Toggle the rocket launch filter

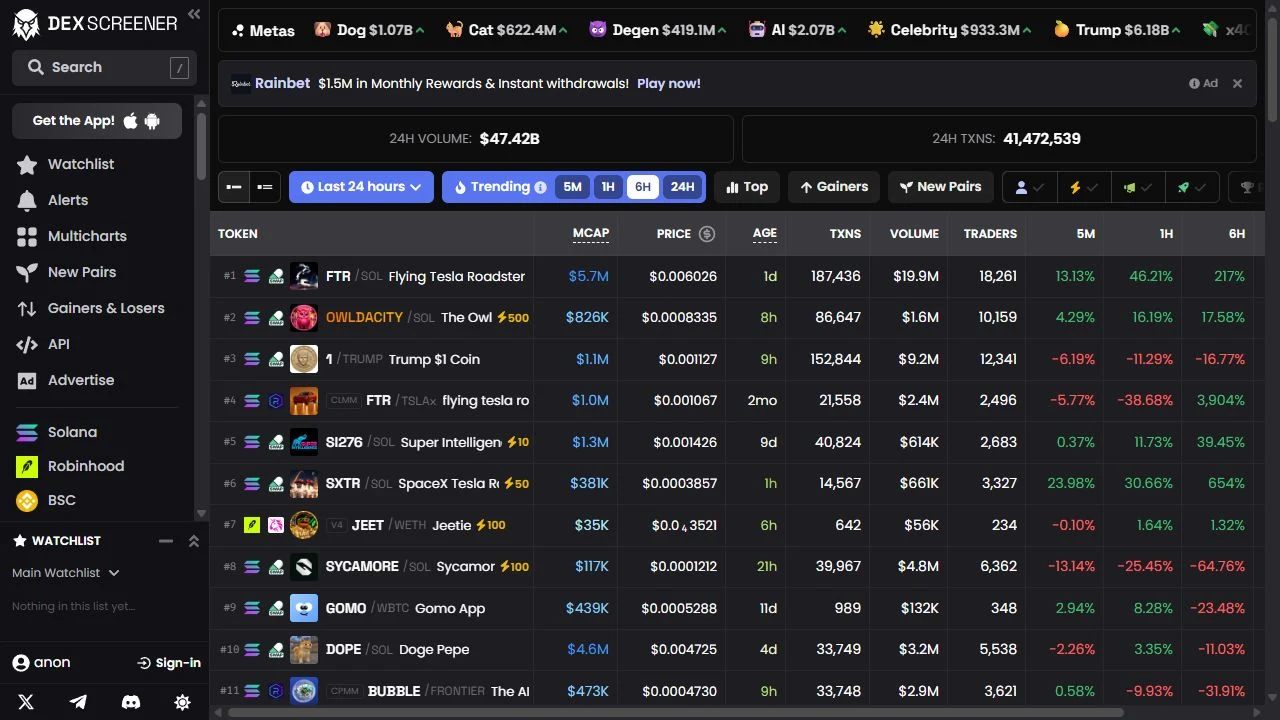click(1192, 187)
